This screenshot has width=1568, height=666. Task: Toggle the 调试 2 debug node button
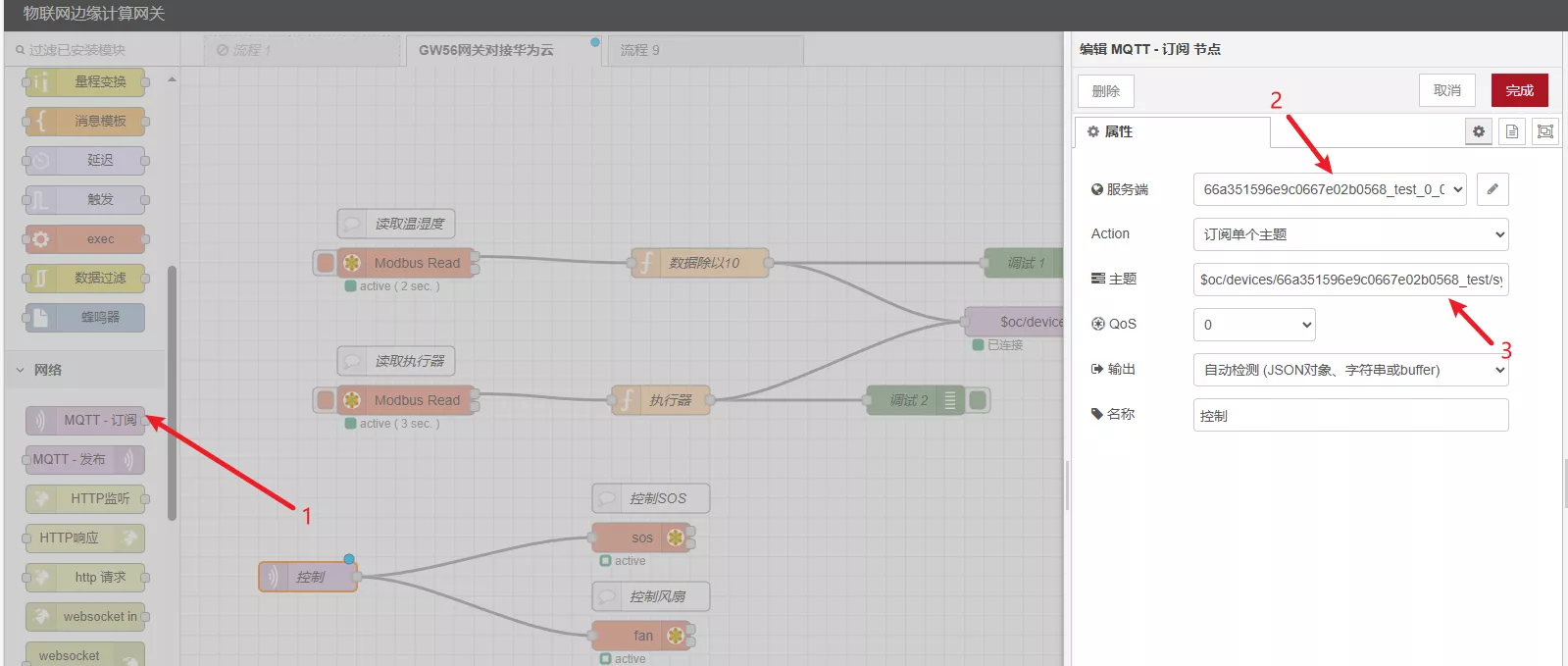coord(978,400)
